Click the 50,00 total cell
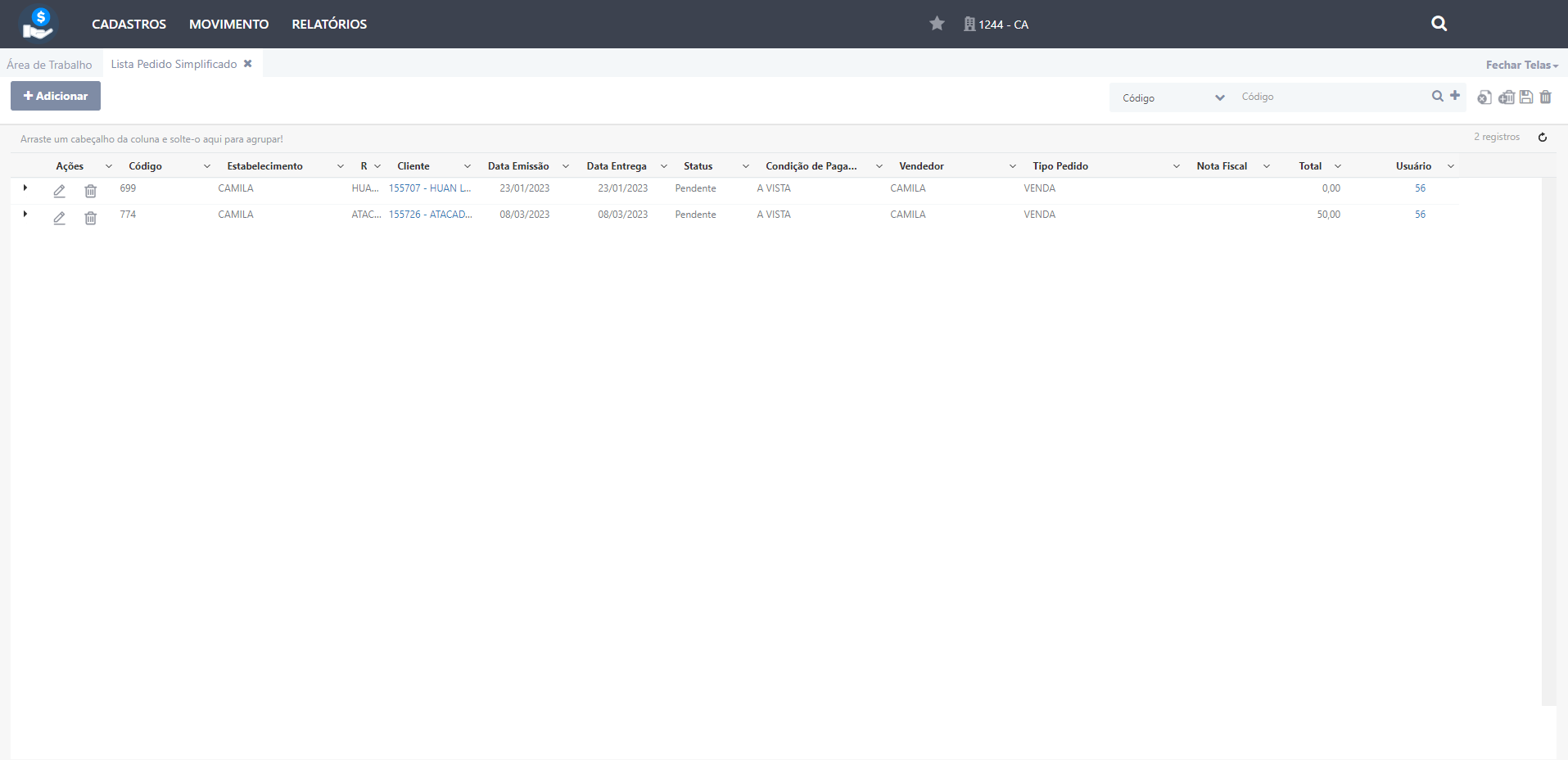Viewport: 1568px width, 760px height. 1328,215
